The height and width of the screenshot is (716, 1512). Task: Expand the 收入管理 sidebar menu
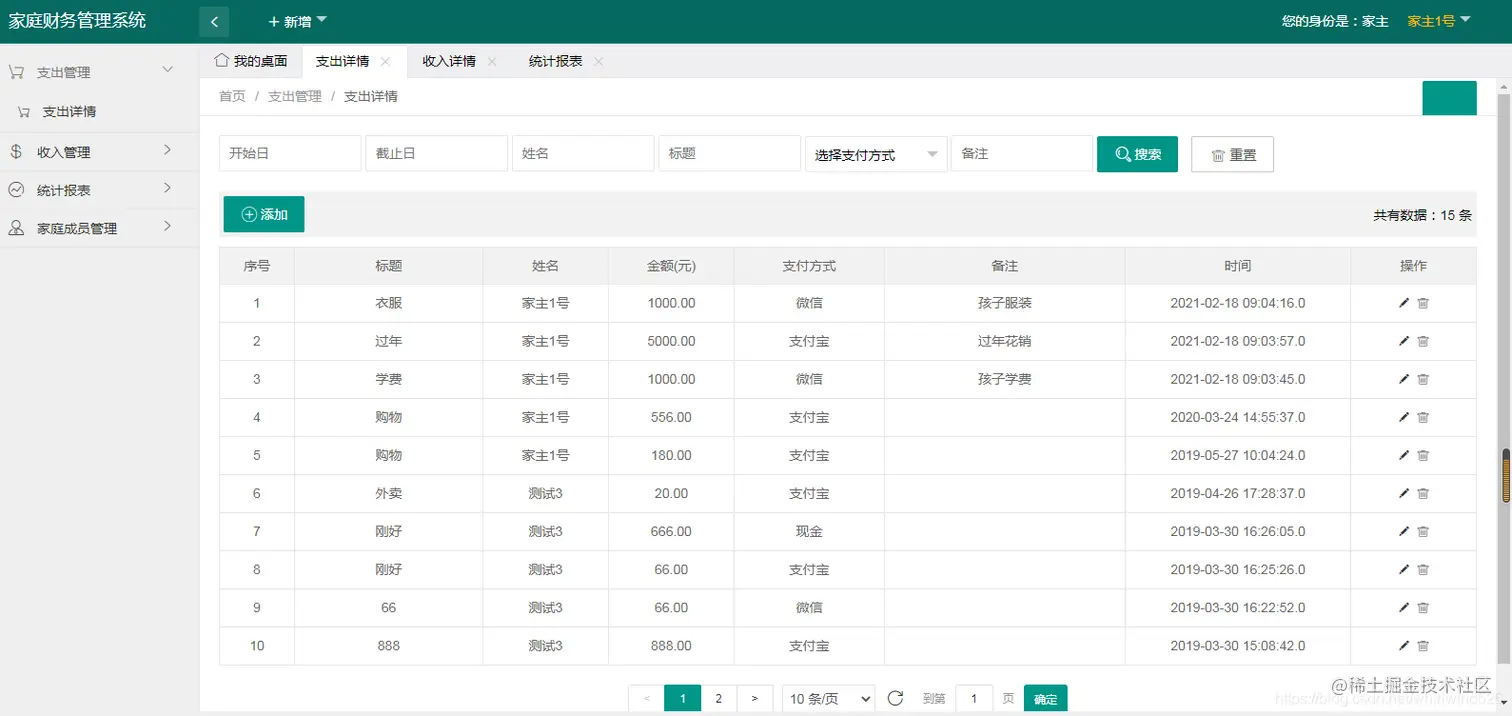(99, 152)
